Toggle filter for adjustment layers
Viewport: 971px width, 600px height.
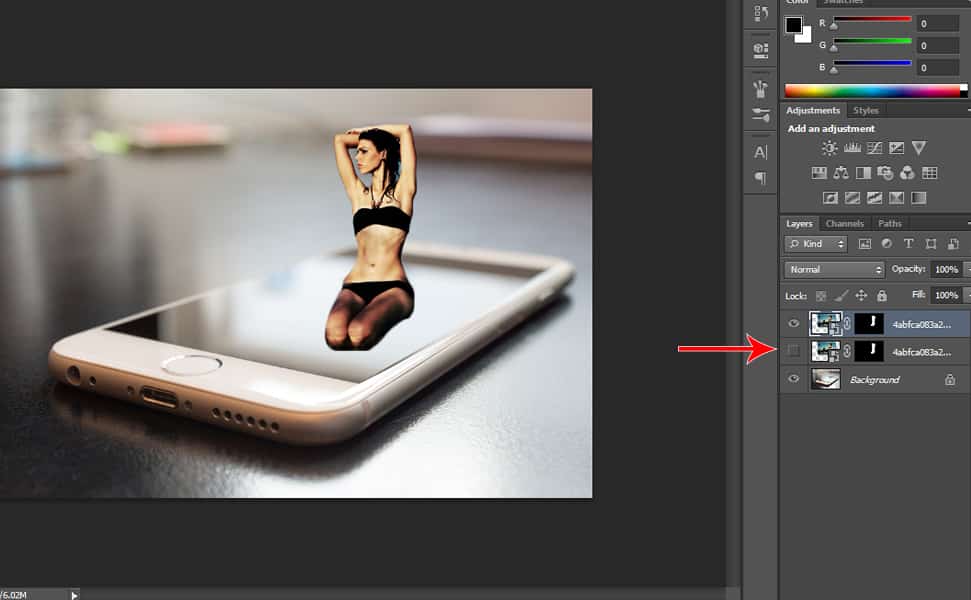pos(887,244)
